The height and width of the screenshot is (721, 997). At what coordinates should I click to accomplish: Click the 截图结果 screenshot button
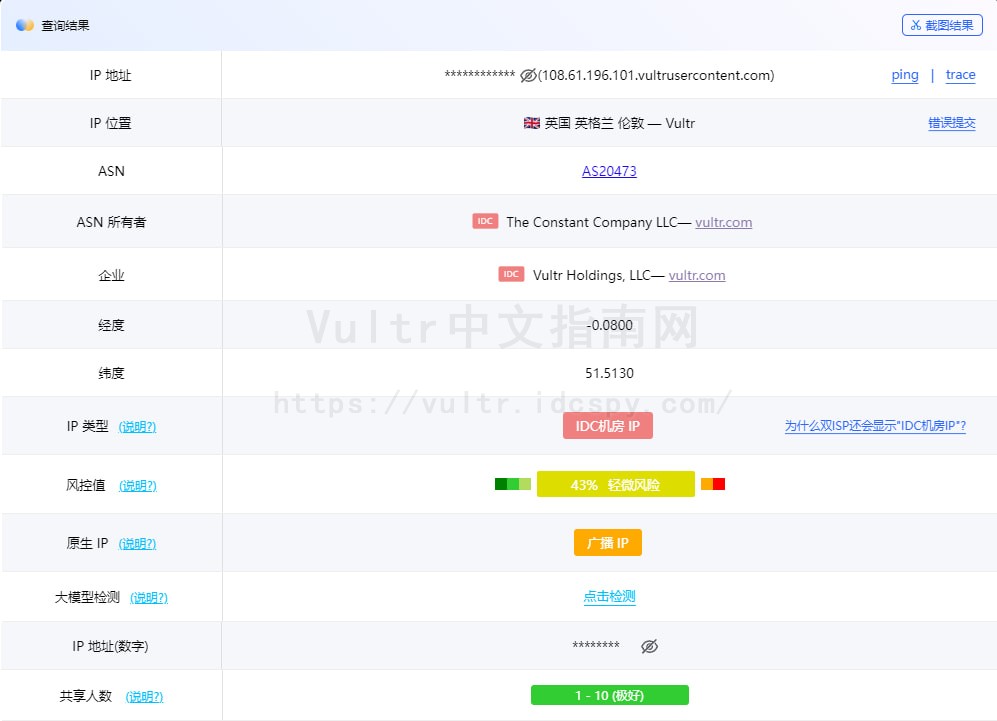click(941, 25)
